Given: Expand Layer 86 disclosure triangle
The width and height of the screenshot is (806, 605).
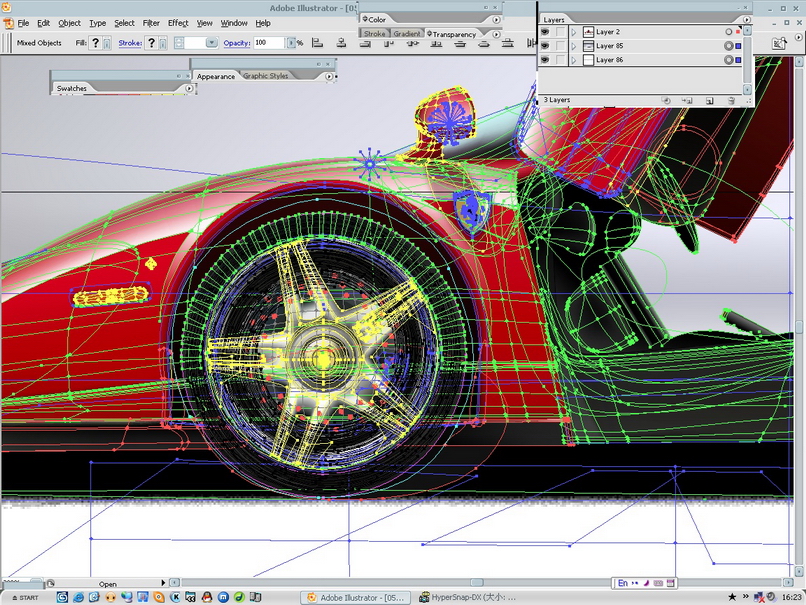Looking at the screenshot, I should pos(574,60).
